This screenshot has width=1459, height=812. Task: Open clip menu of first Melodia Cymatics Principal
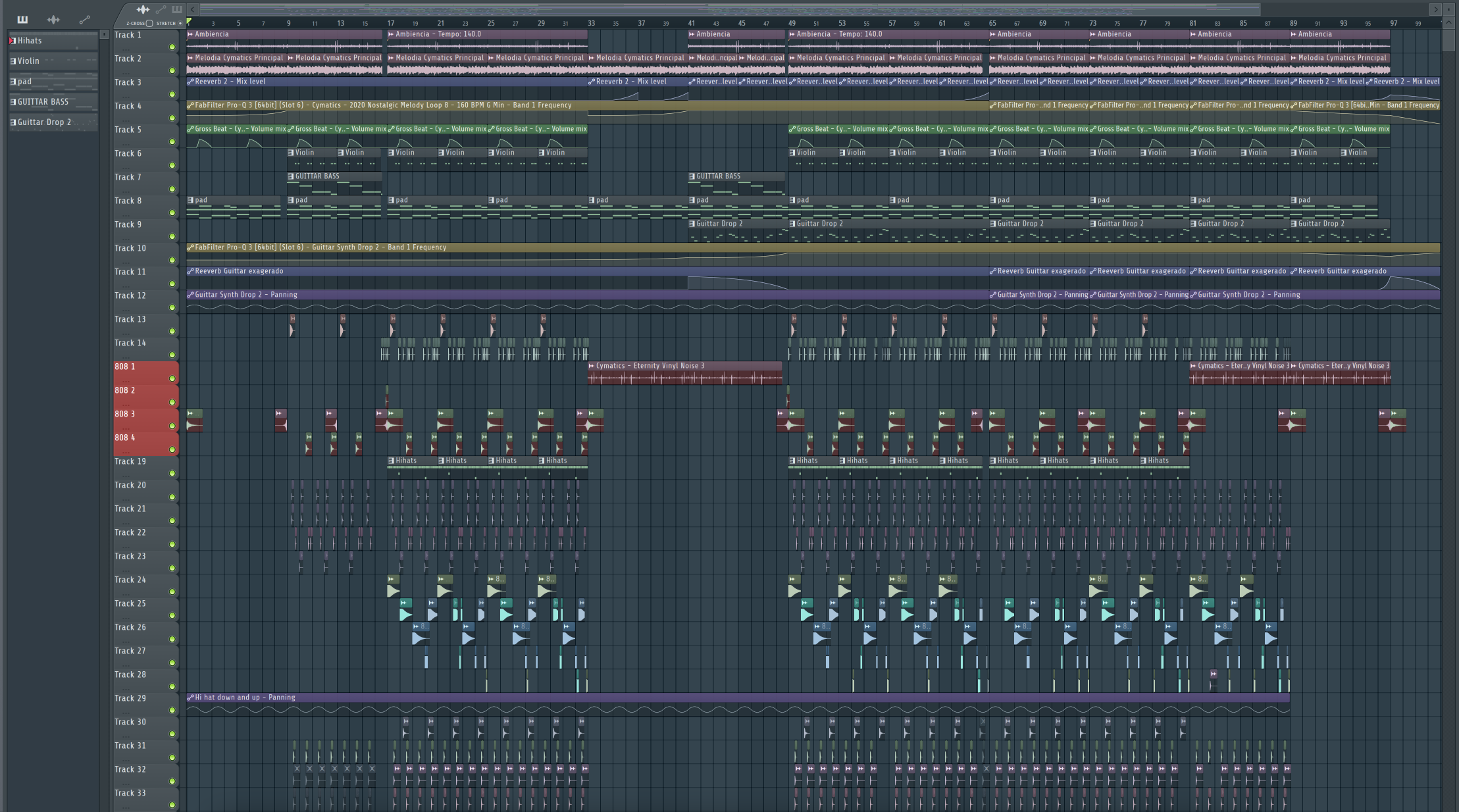[190, 58]
